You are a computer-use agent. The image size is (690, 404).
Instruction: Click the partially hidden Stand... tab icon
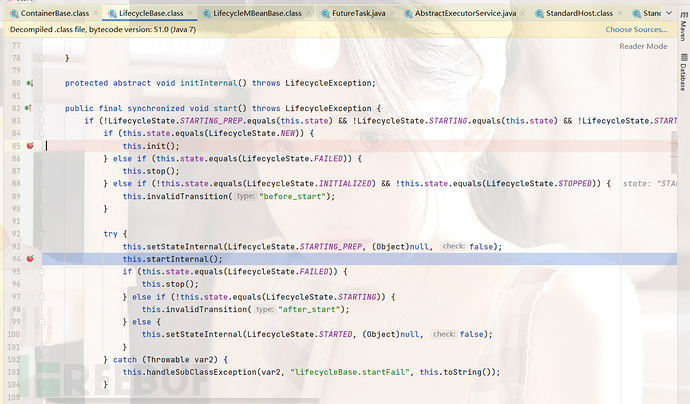pos(636,14)
